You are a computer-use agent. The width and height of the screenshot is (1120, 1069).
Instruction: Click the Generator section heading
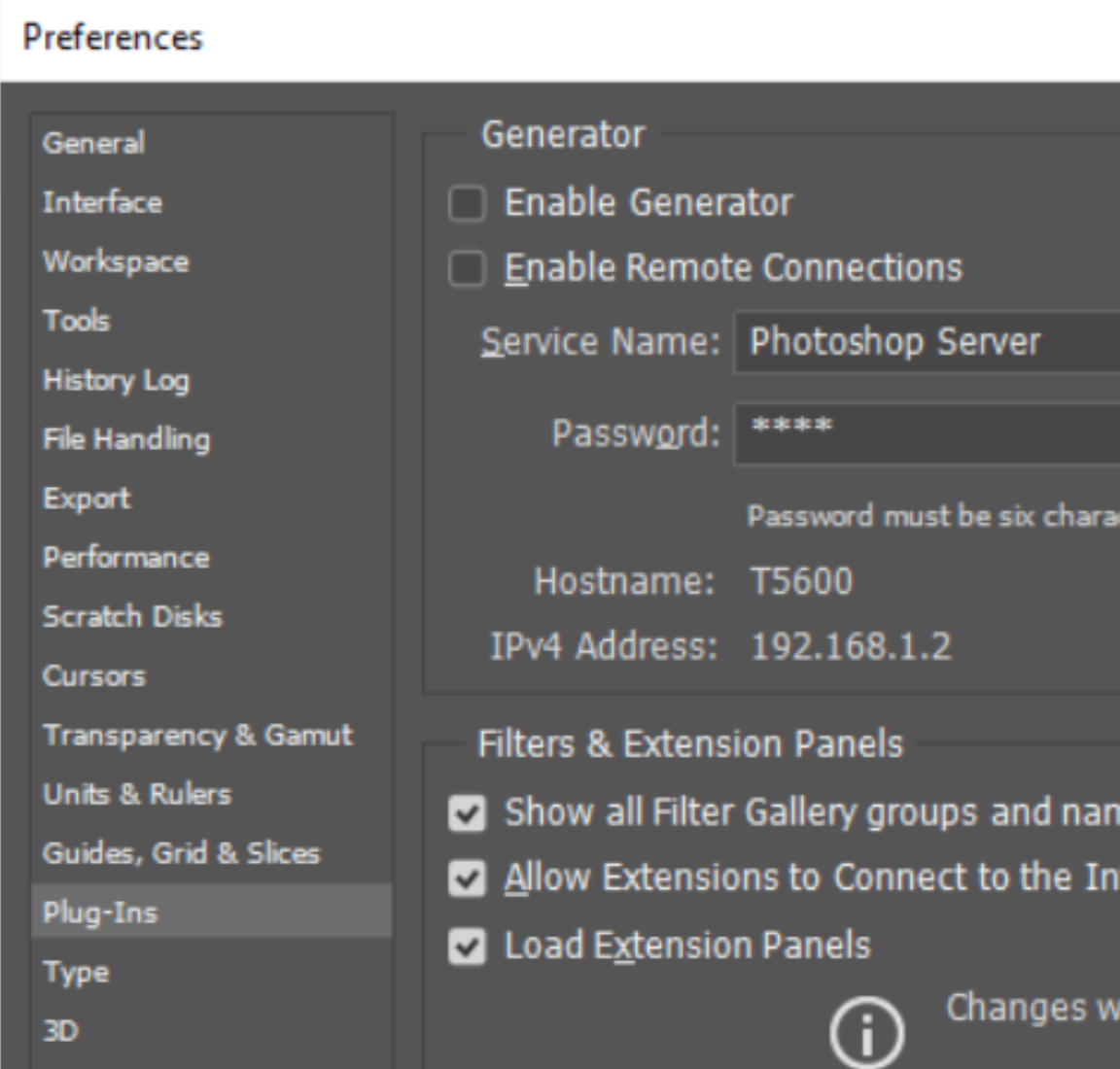pyautogui.click(x=564, y=135)
